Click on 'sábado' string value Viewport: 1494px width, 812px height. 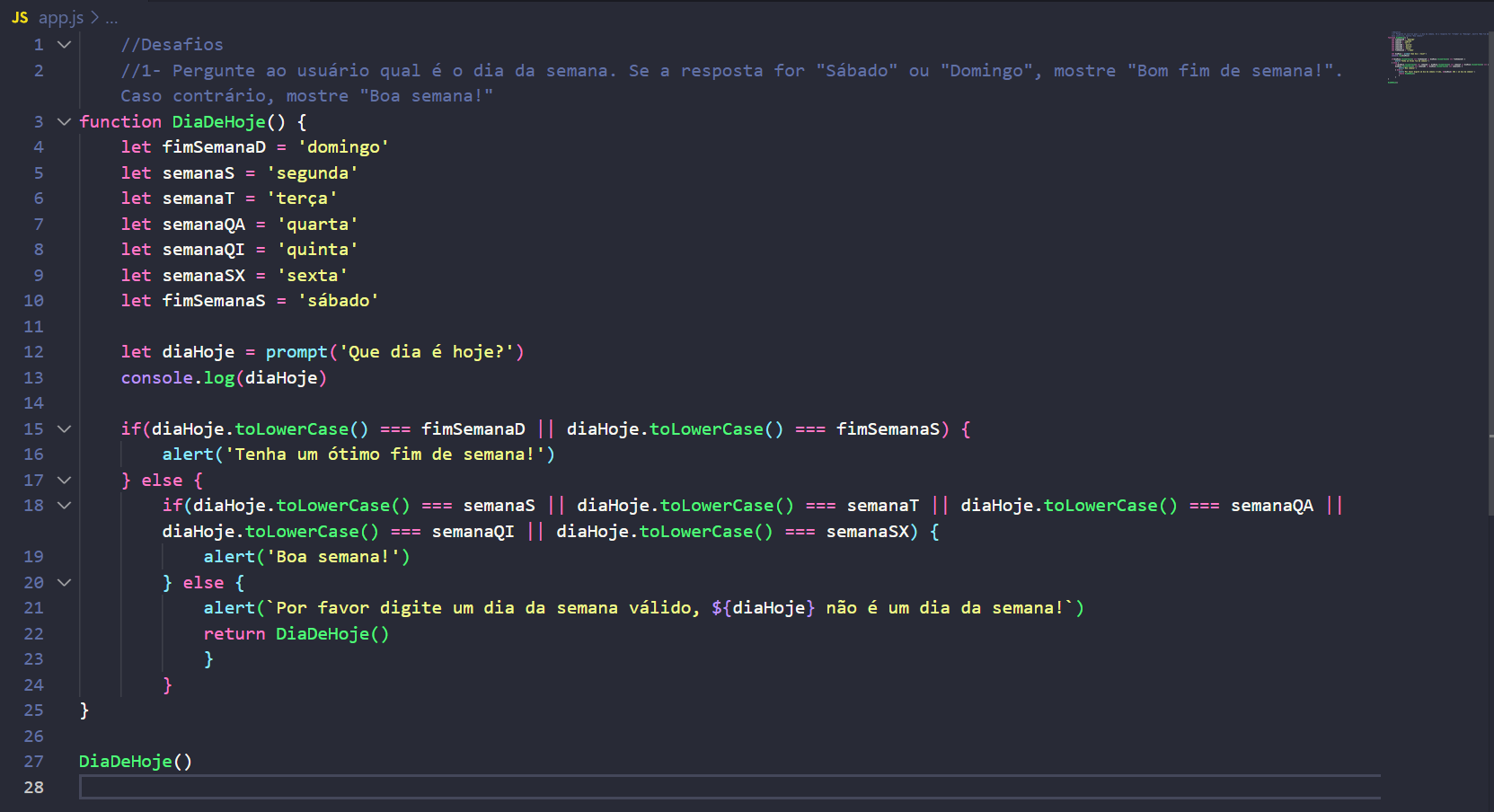click(x=338, y=300)
